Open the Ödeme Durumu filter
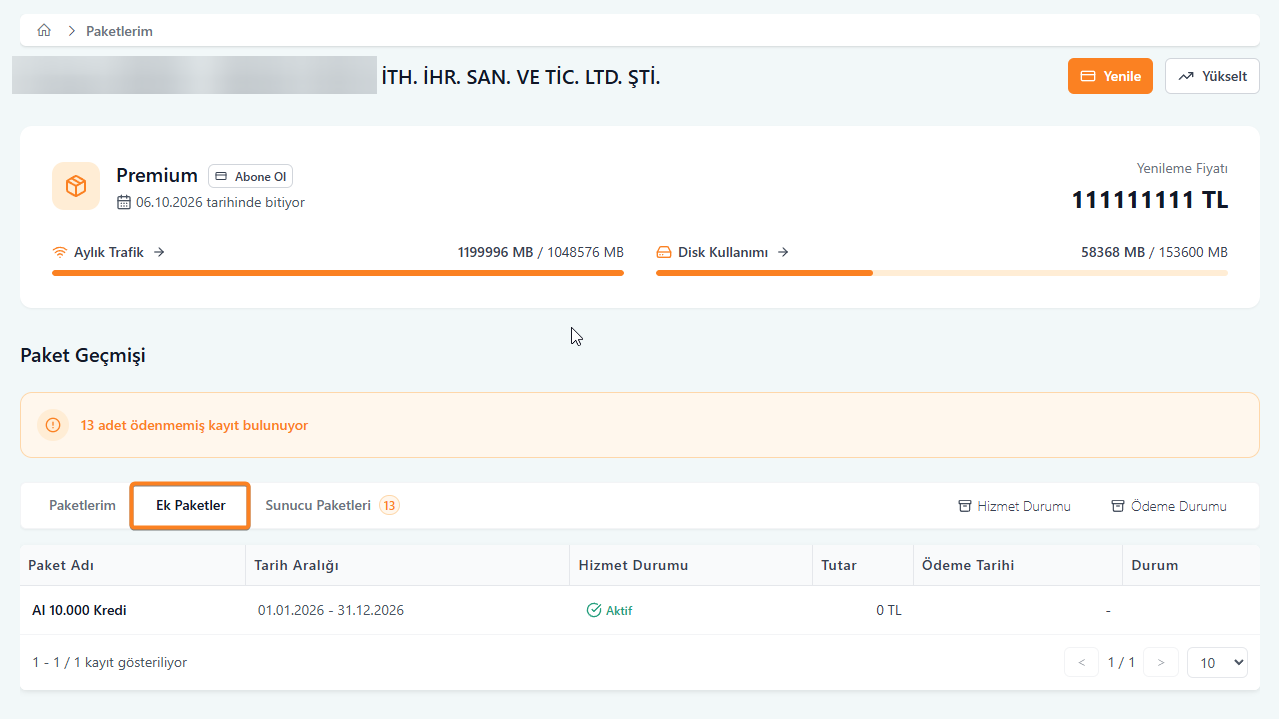Image resolution: width=1279 pixels, height=719 pixels. [1168, 506]
